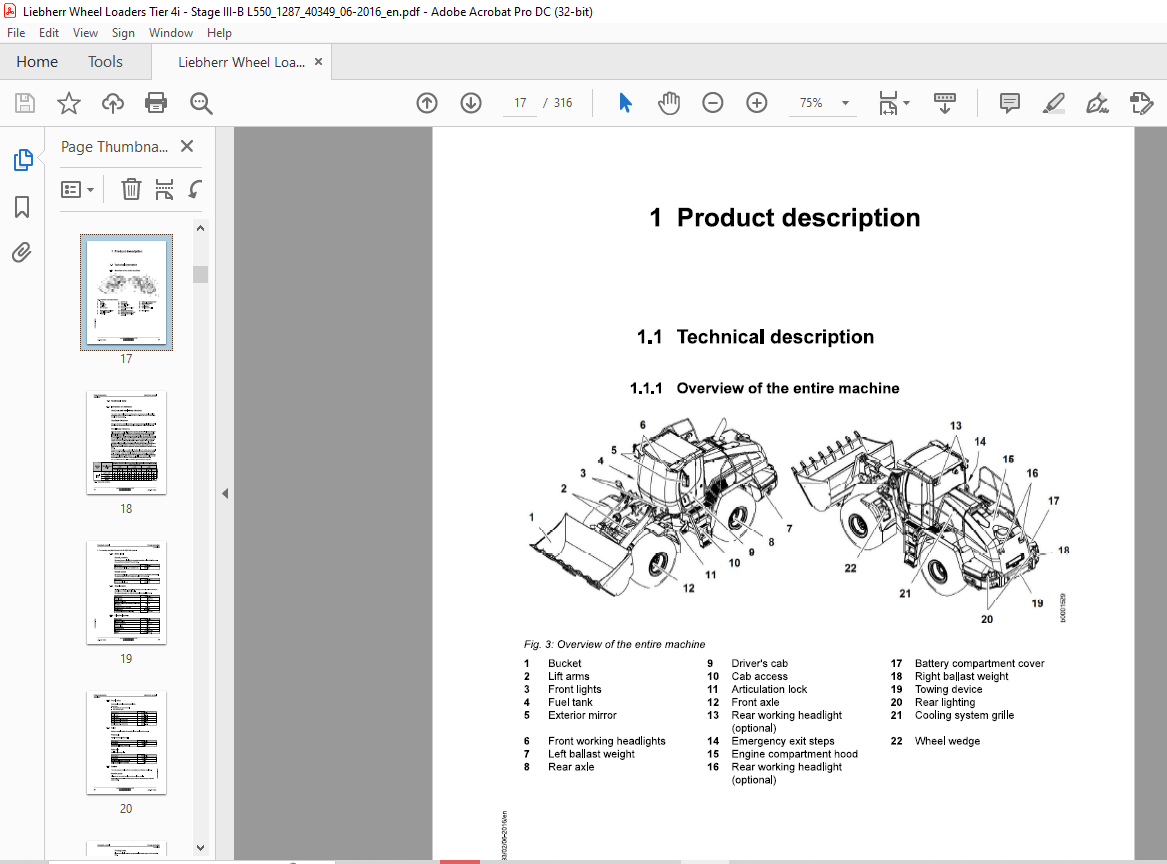Click the legend entry 'Towing device'
The image size is (1167, 864).
point(948,689)
